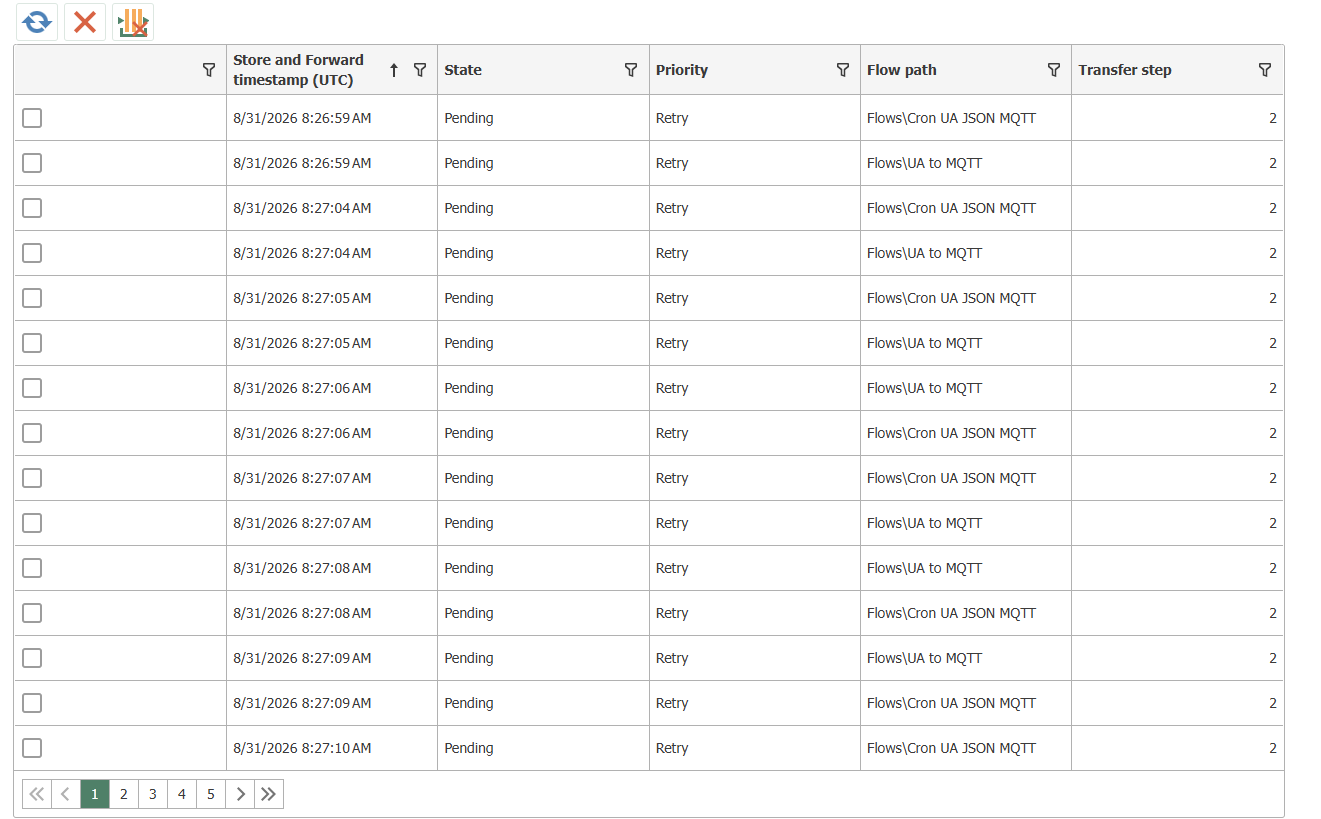Switch to page 2
Image resolution: width=1321 pixels, height=819 pixels.
pos(124,794)
